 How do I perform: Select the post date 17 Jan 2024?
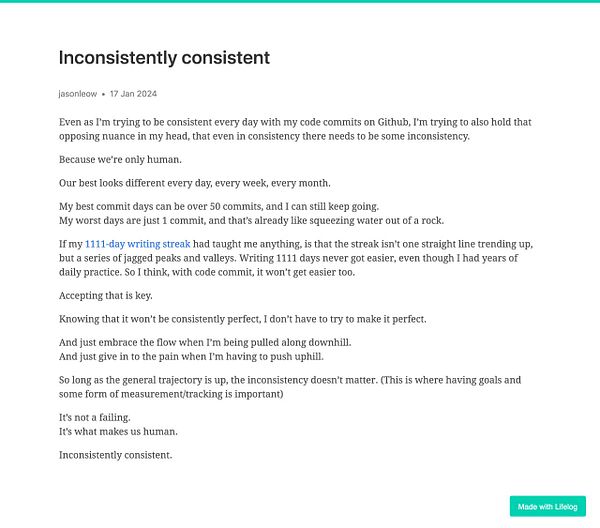133,94
